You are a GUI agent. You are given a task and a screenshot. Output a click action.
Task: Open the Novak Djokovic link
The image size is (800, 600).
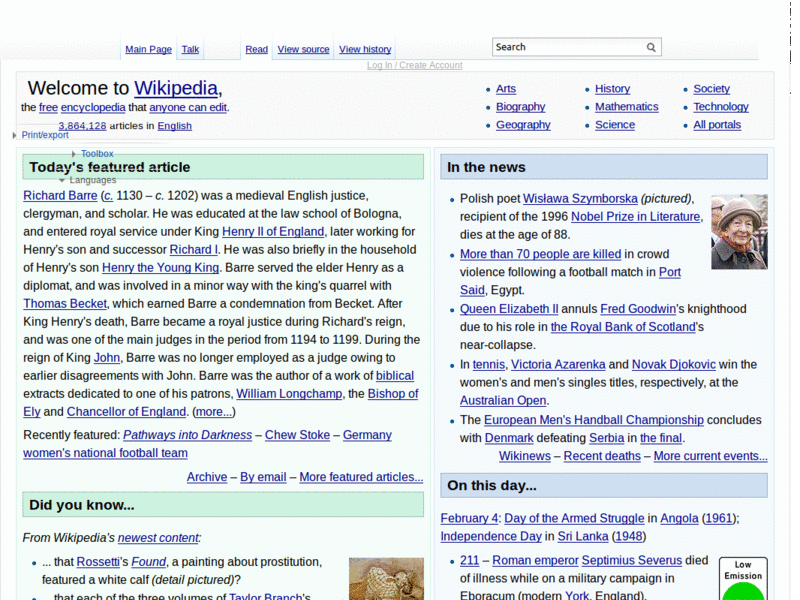(x=674, y=365)
